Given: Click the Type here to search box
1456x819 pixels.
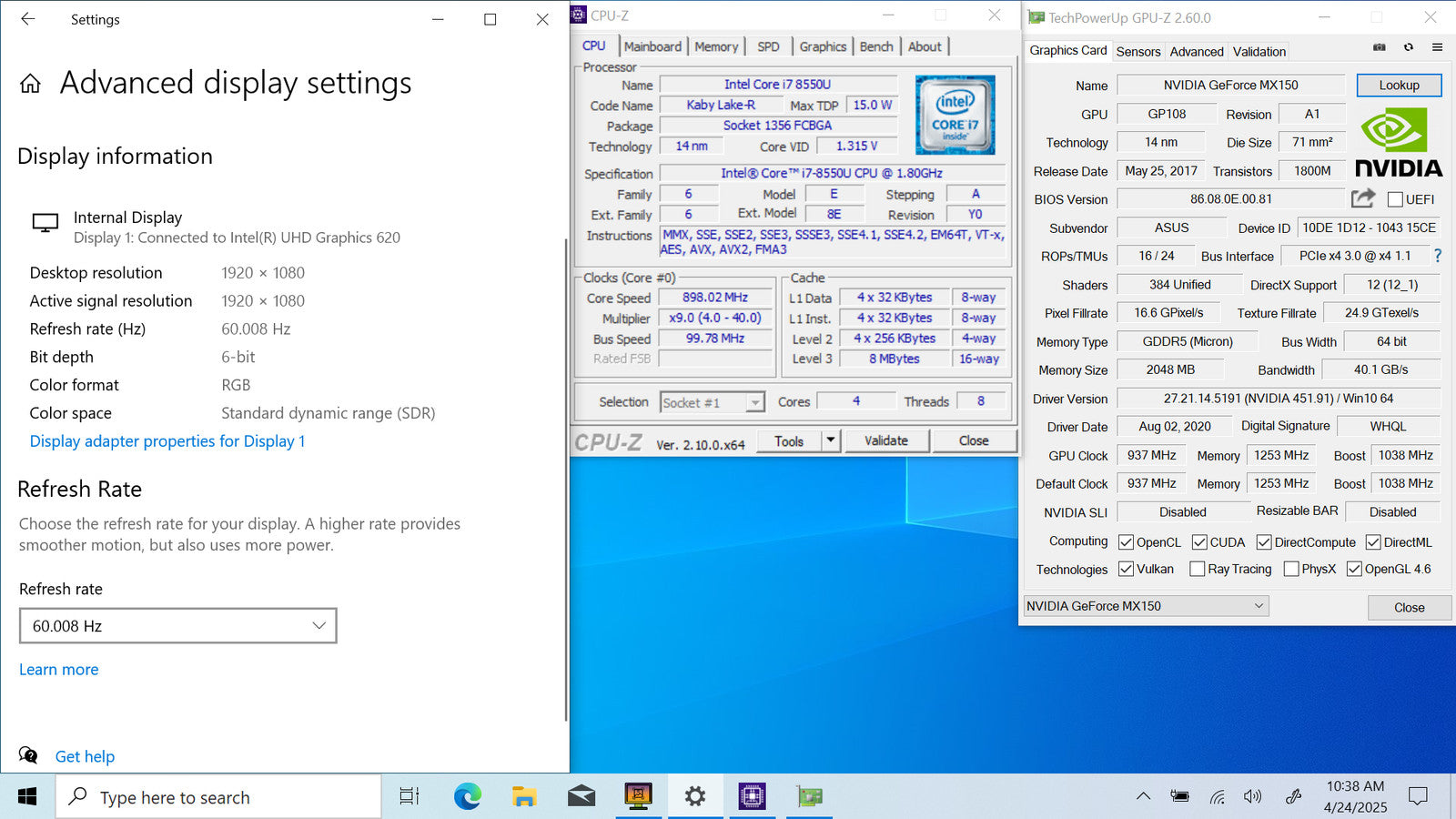Looking at the screenshot, I should coord(218,797).
